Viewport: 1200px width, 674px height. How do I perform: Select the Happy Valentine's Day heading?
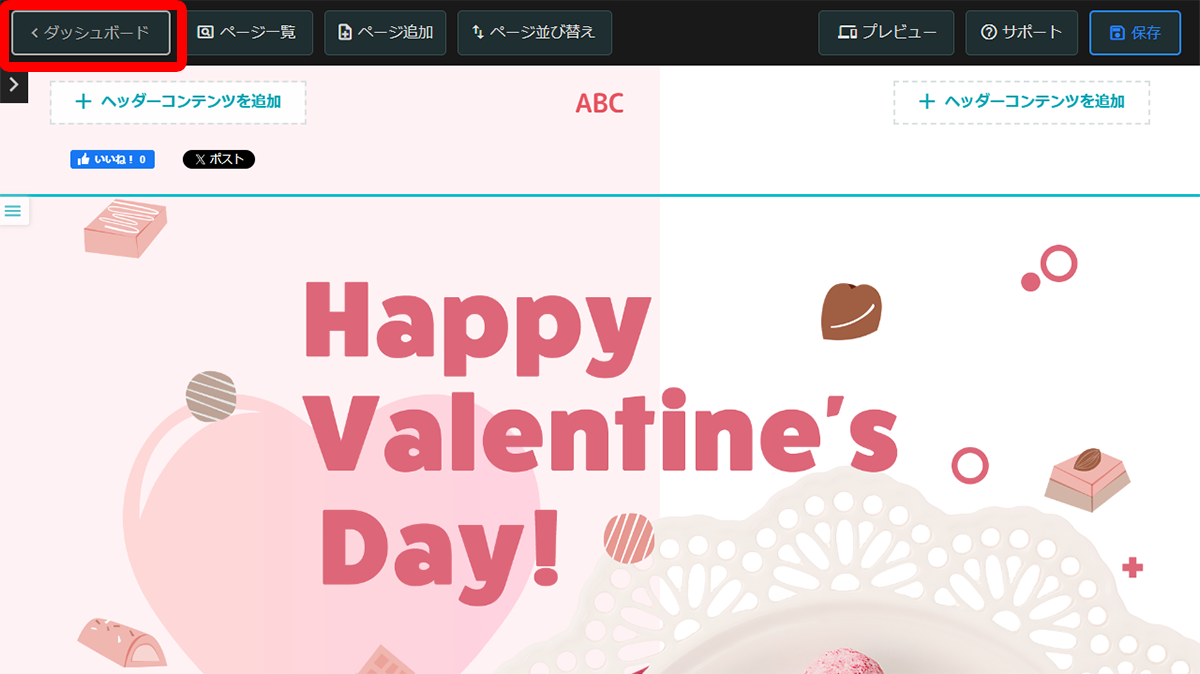tap(600, 430)
